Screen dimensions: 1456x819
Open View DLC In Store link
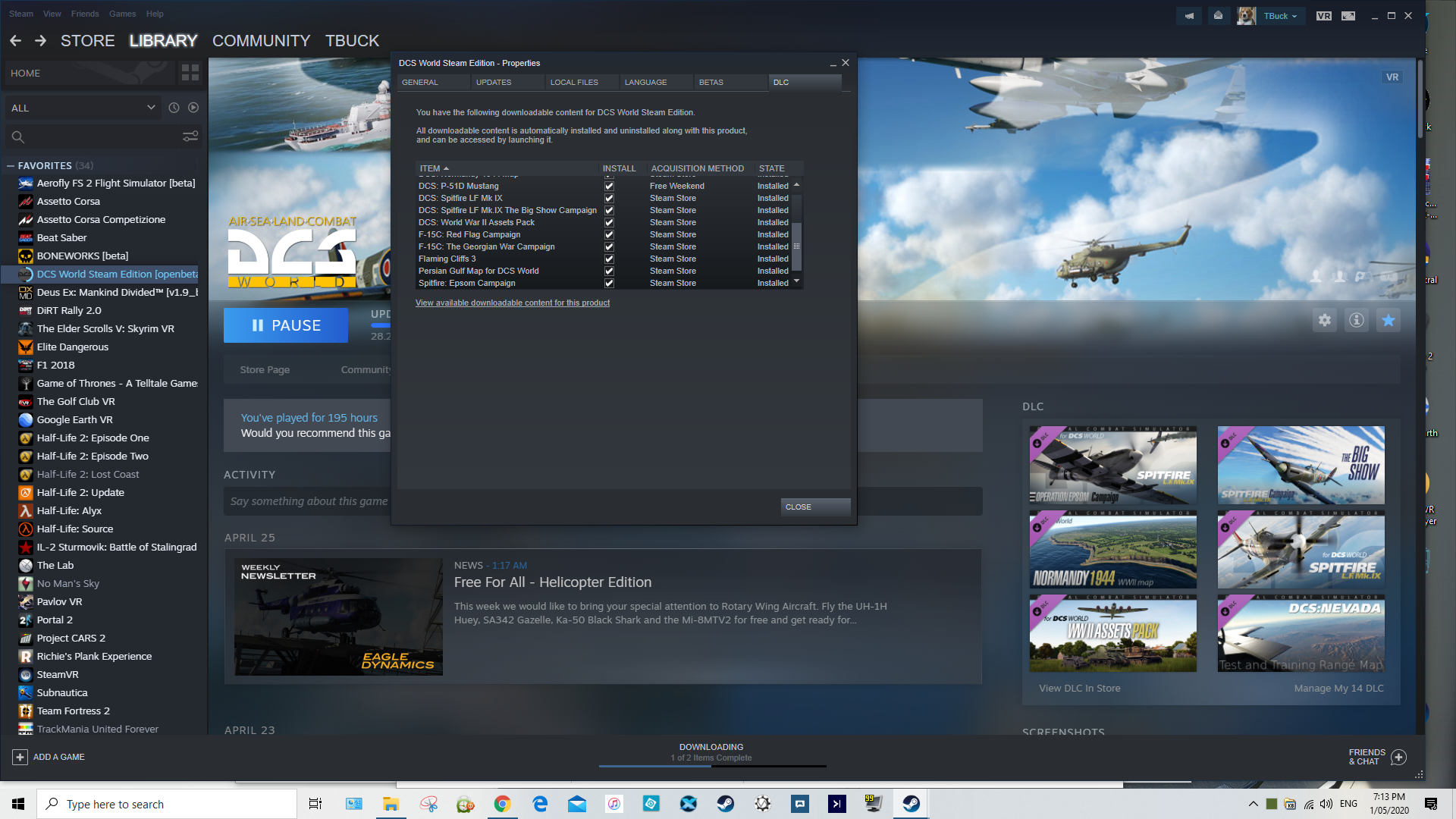tap(1079, 688)
